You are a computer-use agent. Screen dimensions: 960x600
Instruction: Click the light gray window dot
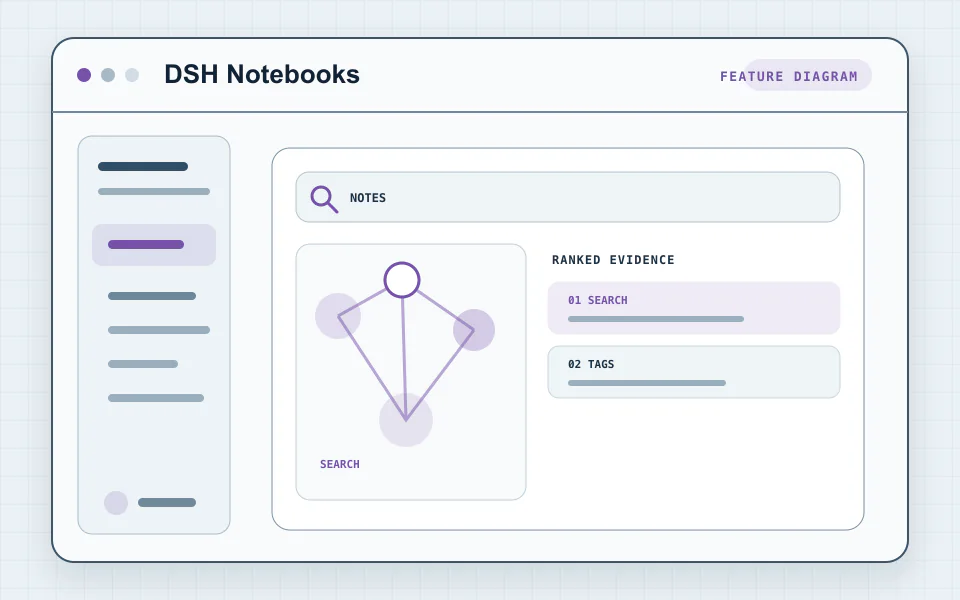[132, 75]
